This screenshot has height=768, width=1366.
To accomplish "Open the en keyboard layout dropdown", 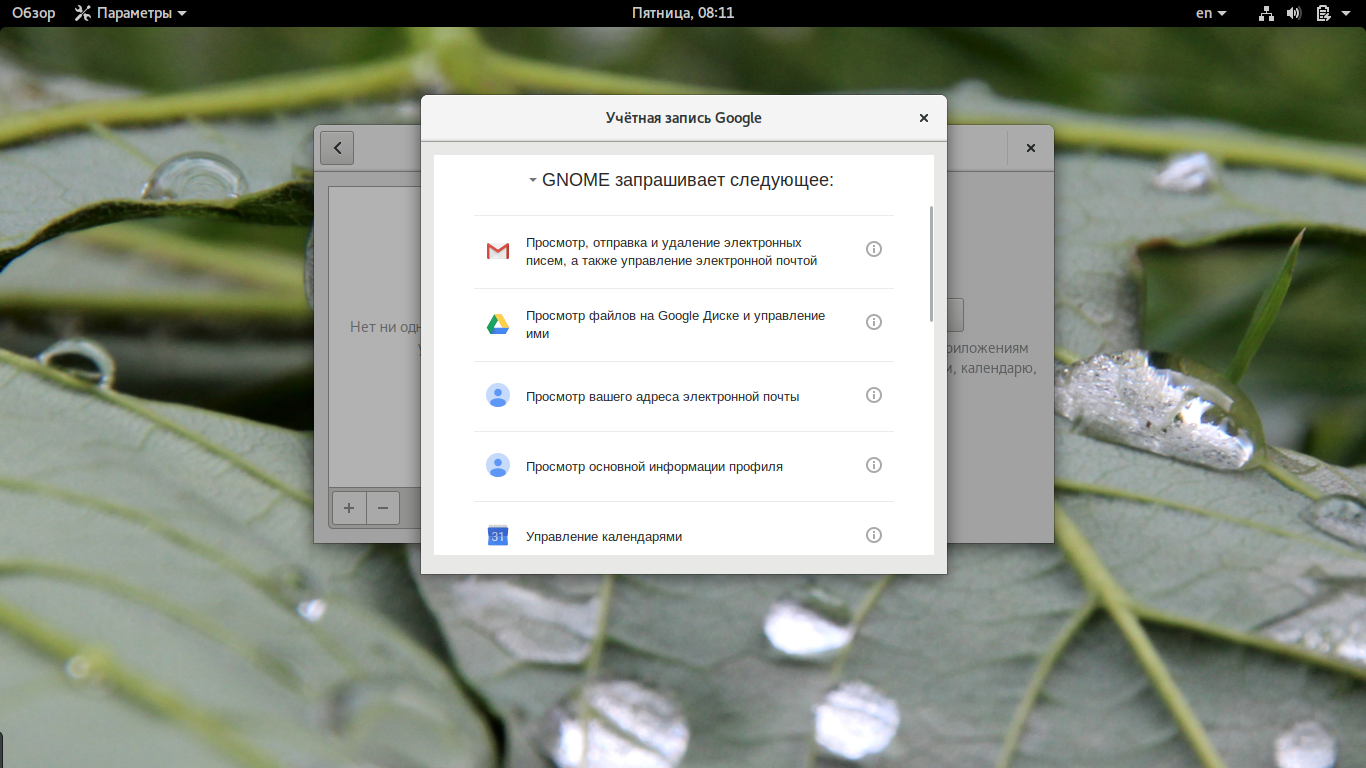I will point(1211,13).
